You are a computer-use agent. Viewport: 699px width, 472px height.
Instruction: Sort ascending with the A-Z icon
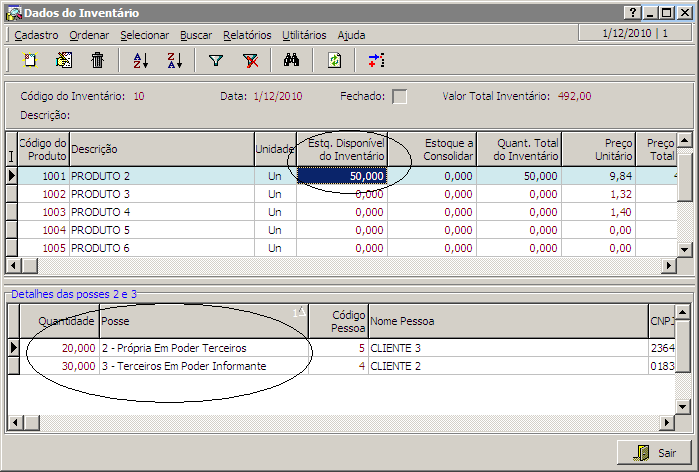[141, 60]
